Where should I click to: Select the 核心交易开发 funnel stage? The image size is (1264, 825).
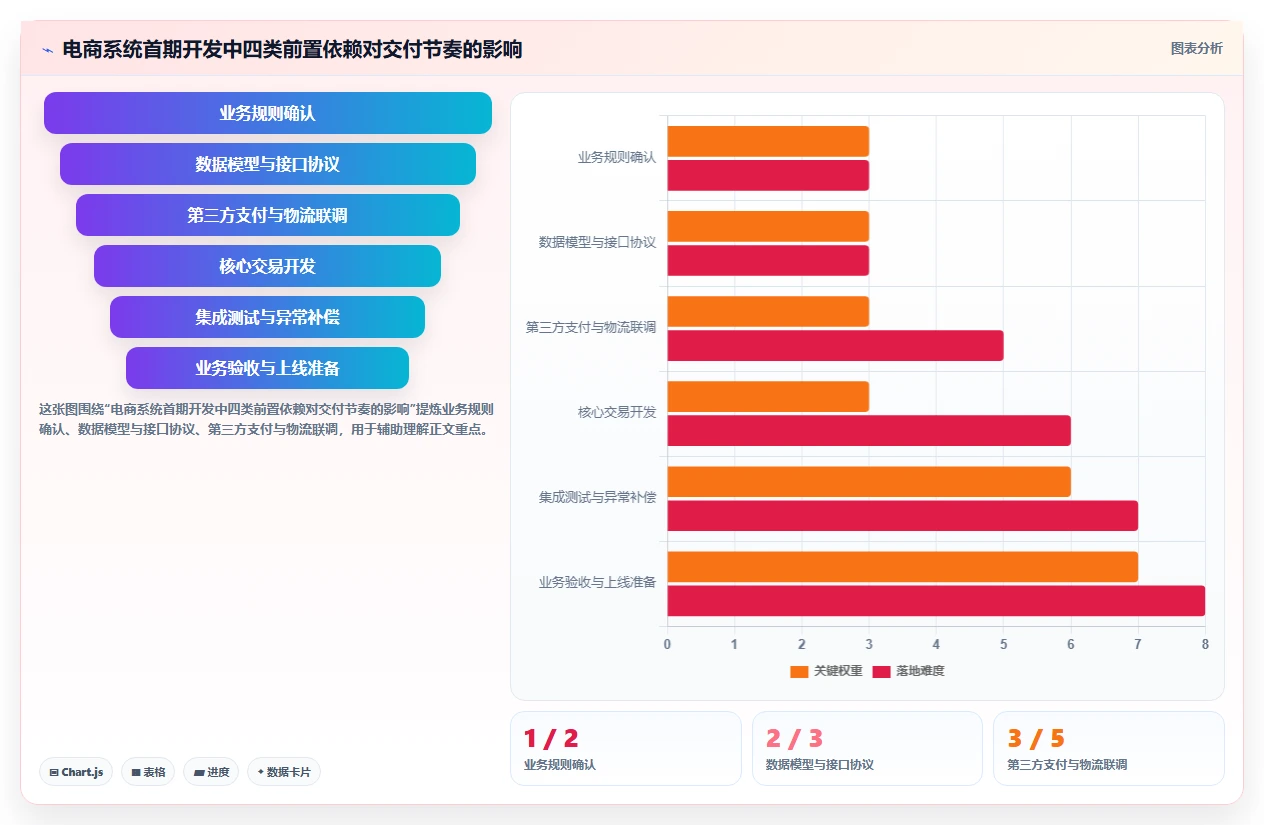(x=268, y=266)
